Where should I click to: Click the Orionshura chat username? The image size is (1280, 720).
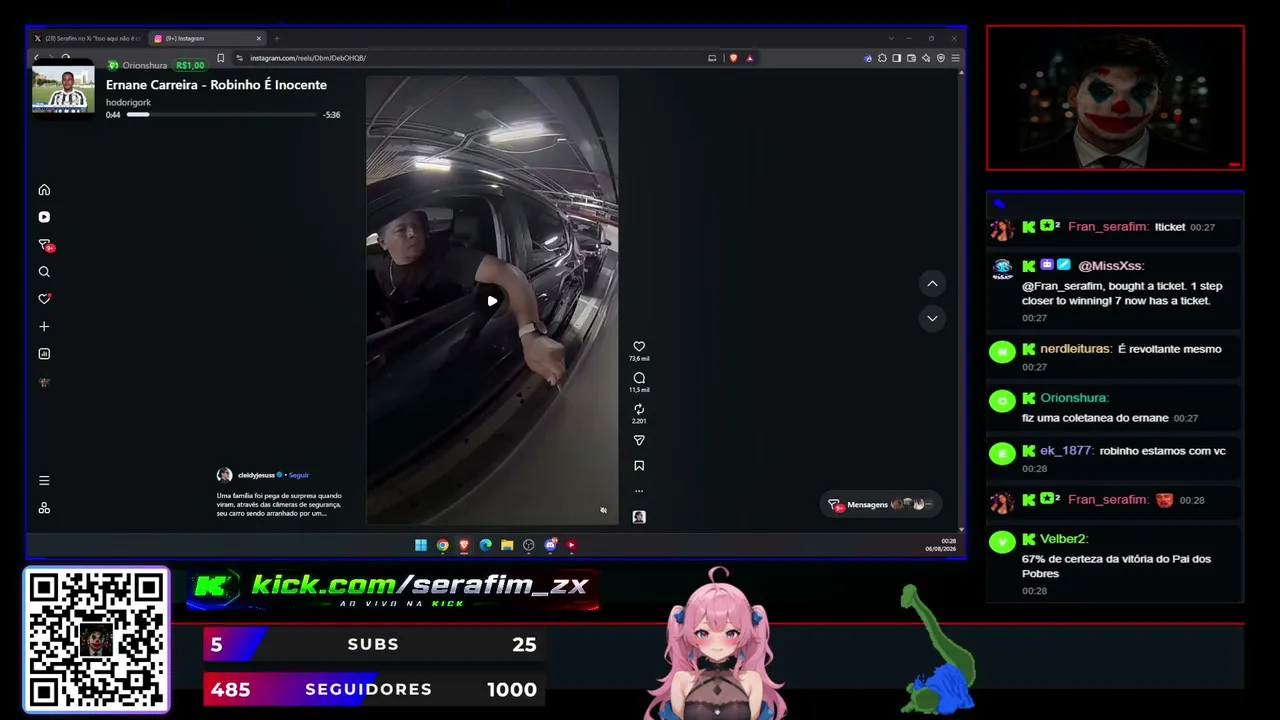[1074, 398]
